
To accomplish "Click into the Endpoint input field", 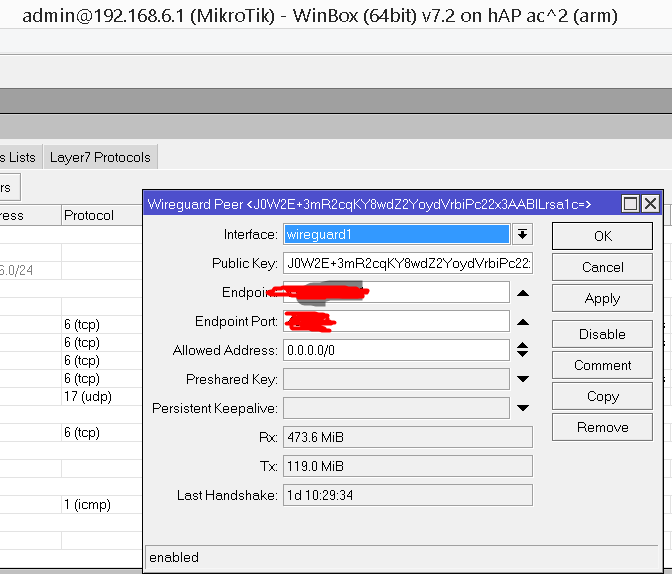I will point(396,292).
